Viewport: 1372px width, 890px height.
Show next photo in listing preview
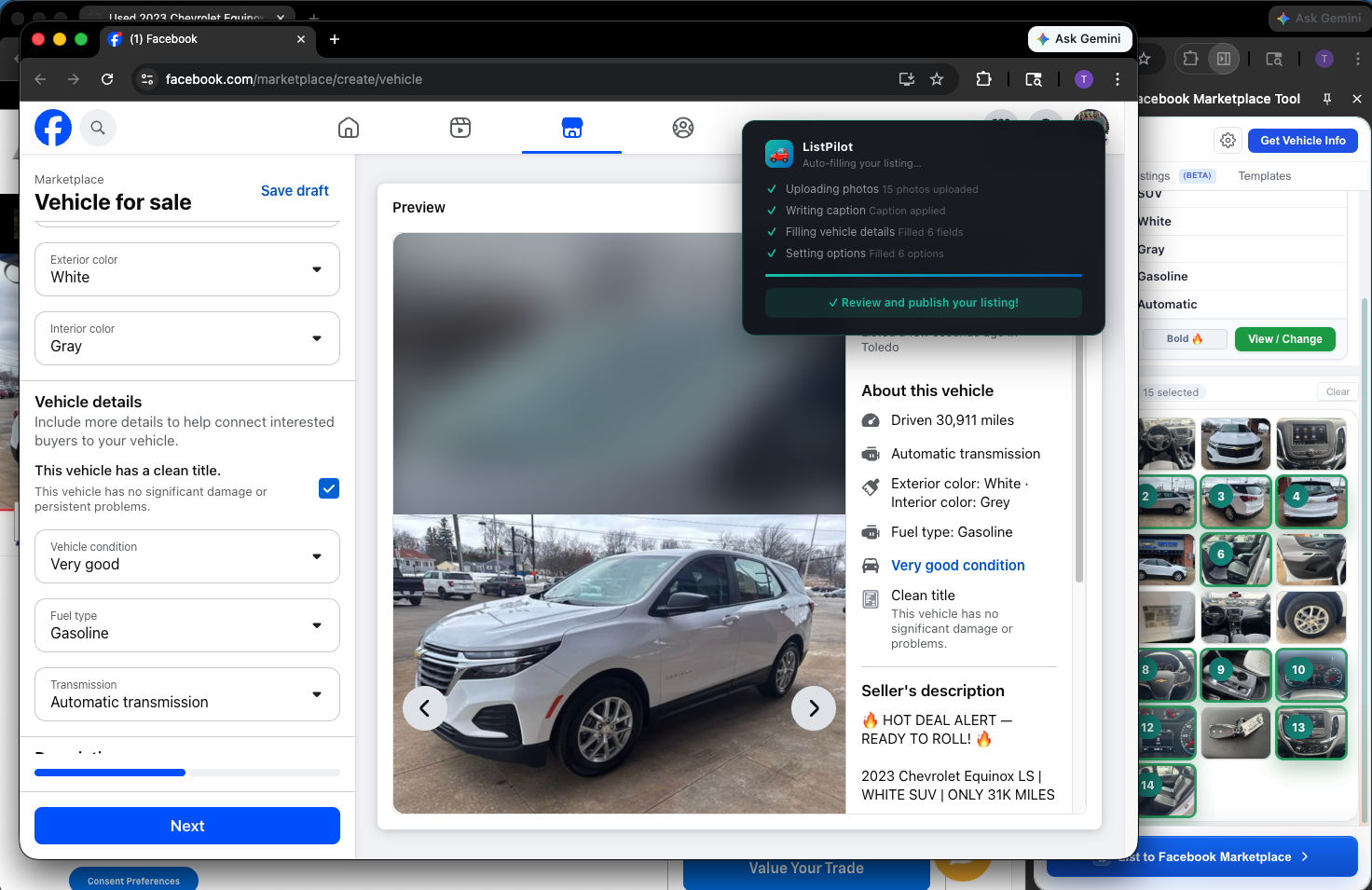pyautogui.click(x=814, y=708)
